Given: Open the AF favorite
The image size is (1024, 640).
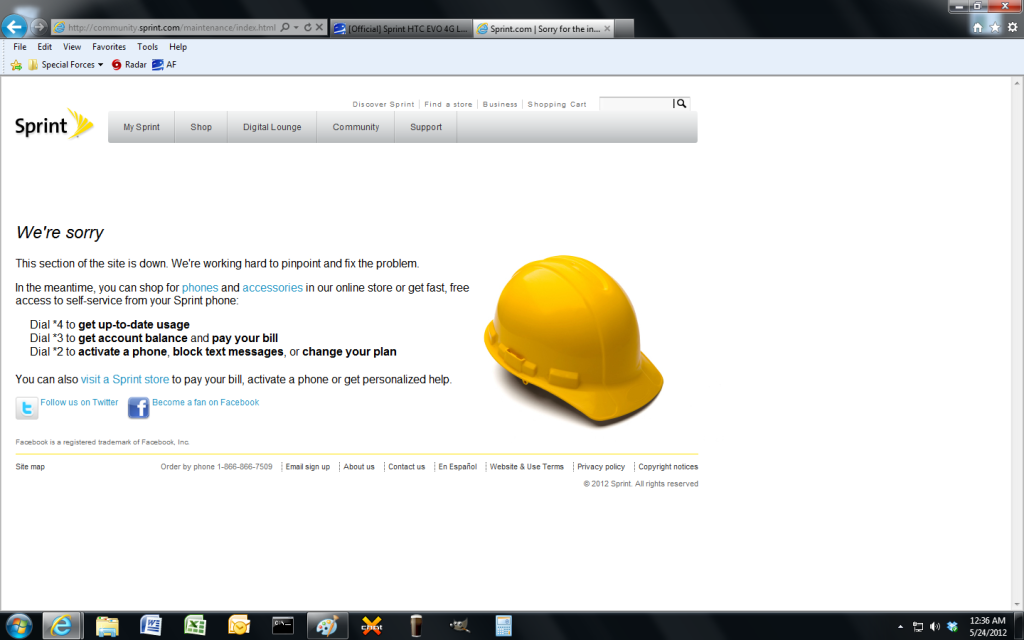Looking at the screenshot, I should click(x=164, y=65).
